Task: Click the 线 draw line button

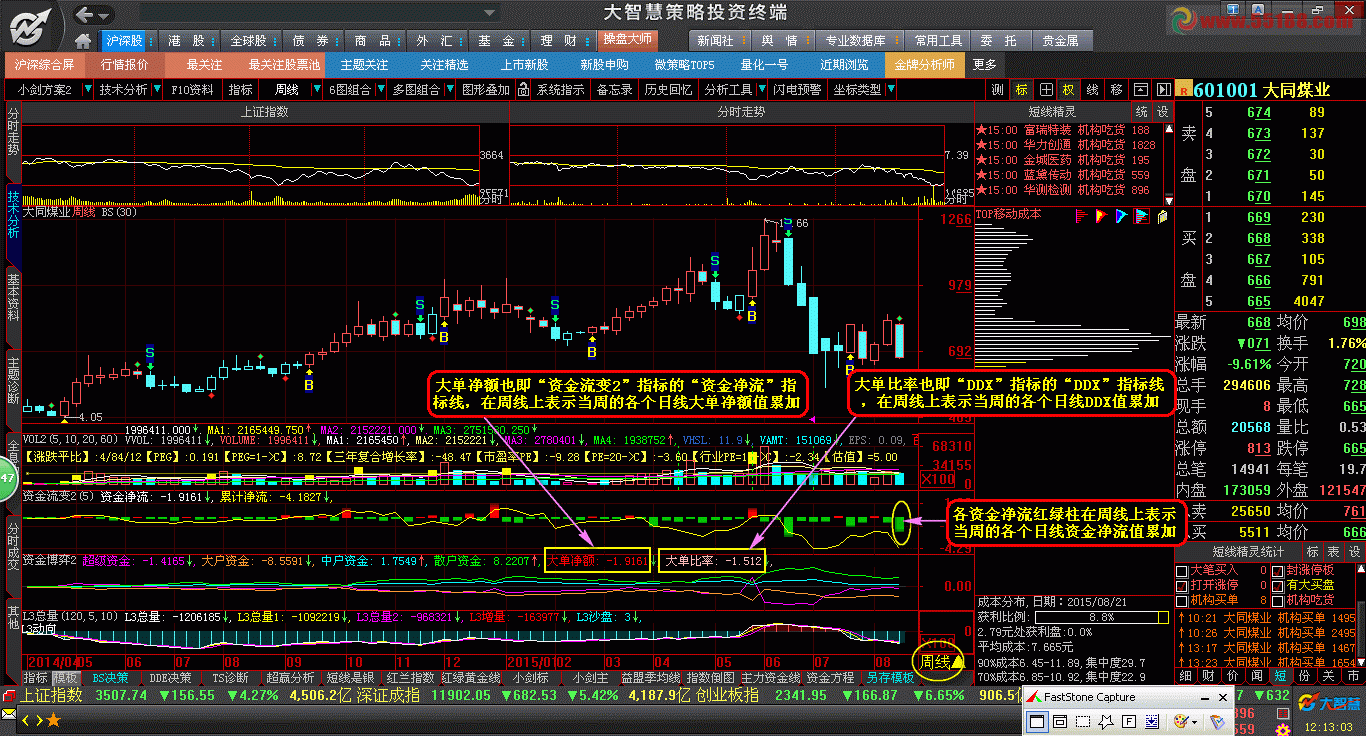Action: (1093, 89)
